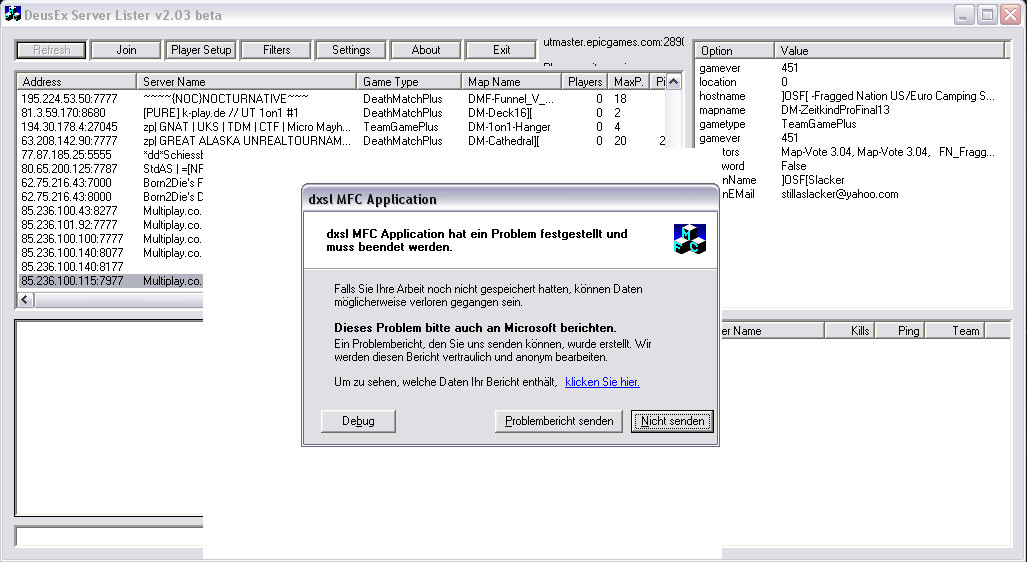
Task: Click the ~~~~{NOC}NOCTURNATIVE~~~ server name
Action: click(x=225, y=99)
